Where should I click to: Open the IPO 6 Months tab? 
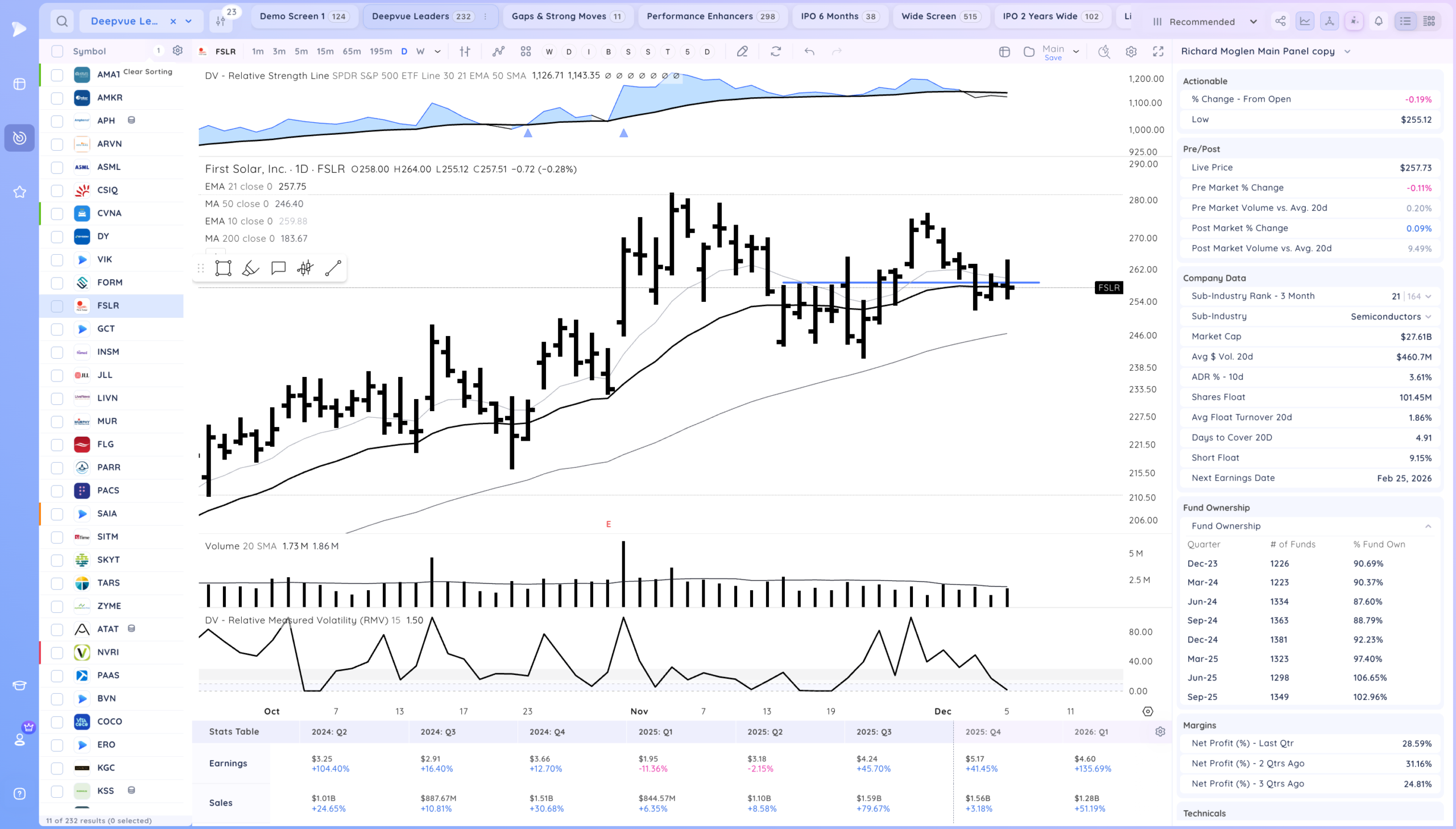(x=839, y=16)
